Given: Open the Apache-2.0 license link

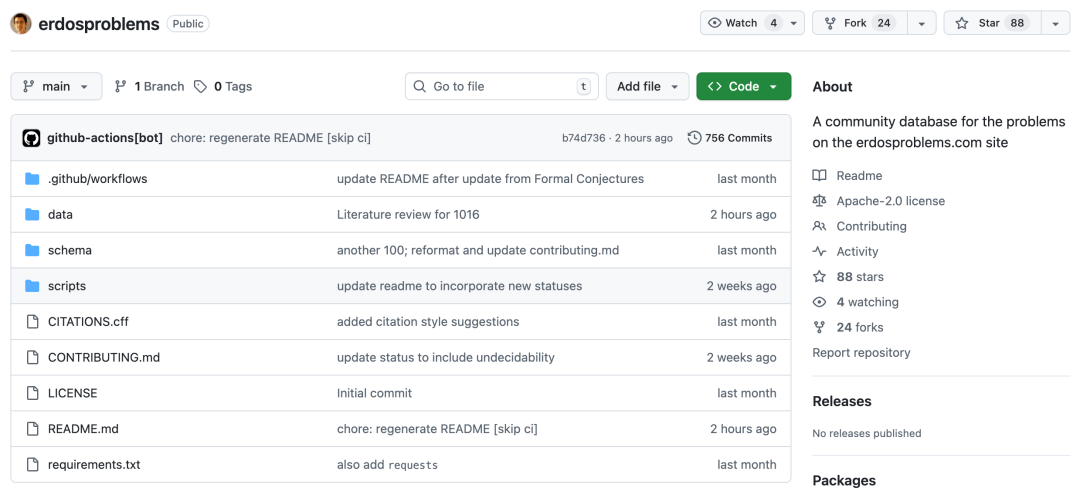Looking at the screenshot, I should tap(890, 201).
